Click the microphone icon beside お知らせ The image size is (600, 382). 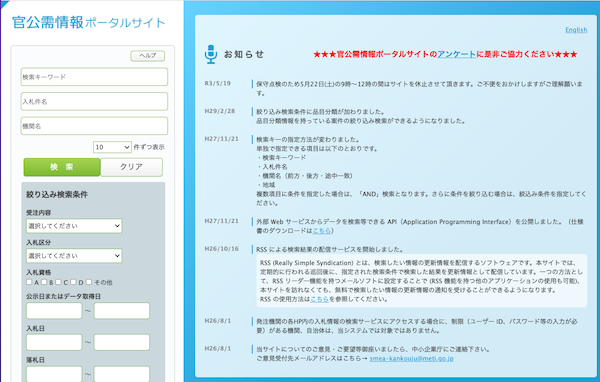210,54
